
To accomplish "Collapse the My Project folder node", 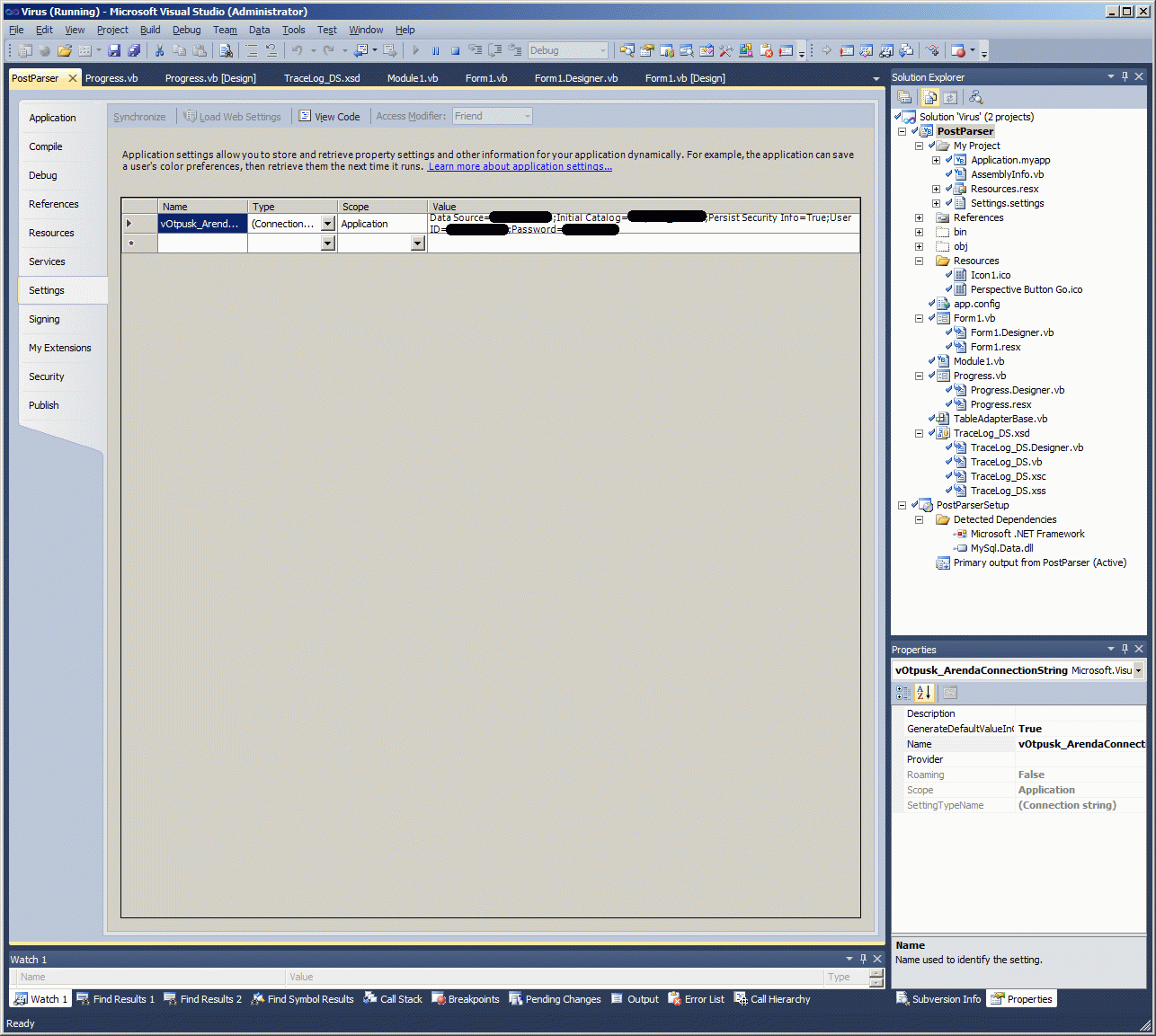I will pos(919,146).
